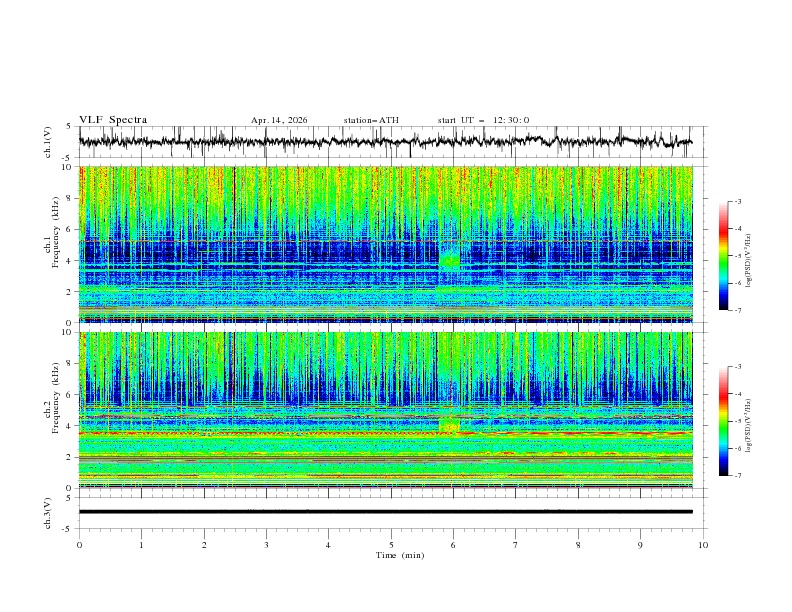The width and height of the screenshot is (792, 612).
Task: Click the ch.3 flat black voltage trace
Action: 385,512
